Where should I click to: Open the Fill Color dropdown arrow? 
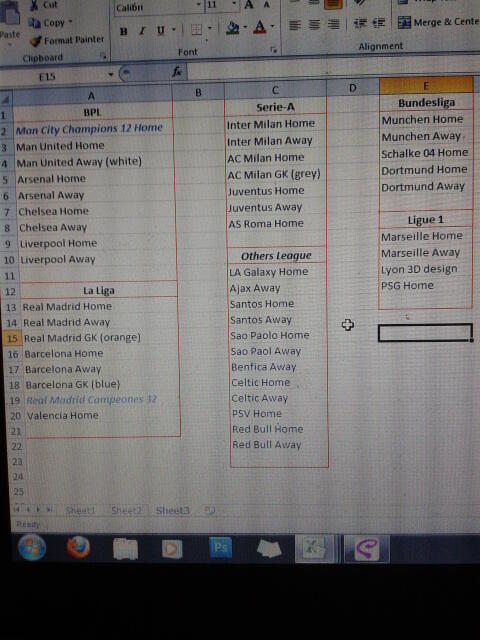[x=245, y=27]
